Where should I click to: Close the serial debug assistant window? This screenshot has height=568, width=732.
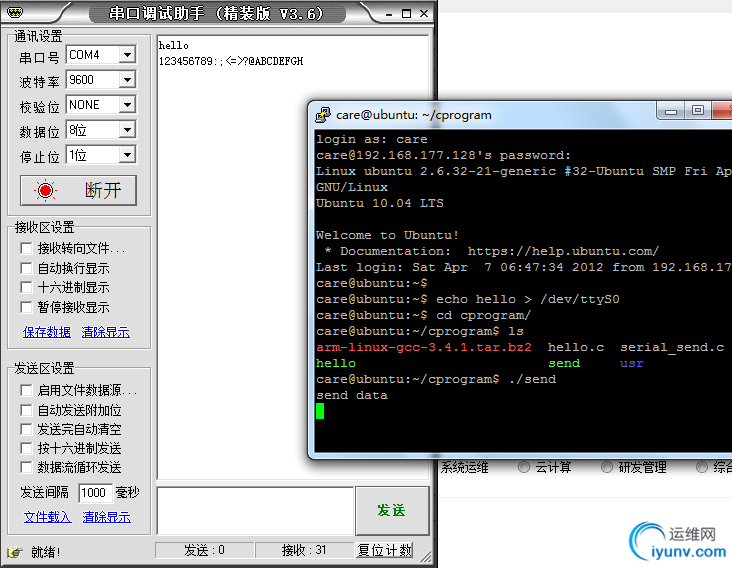click(x=424, y=14)
